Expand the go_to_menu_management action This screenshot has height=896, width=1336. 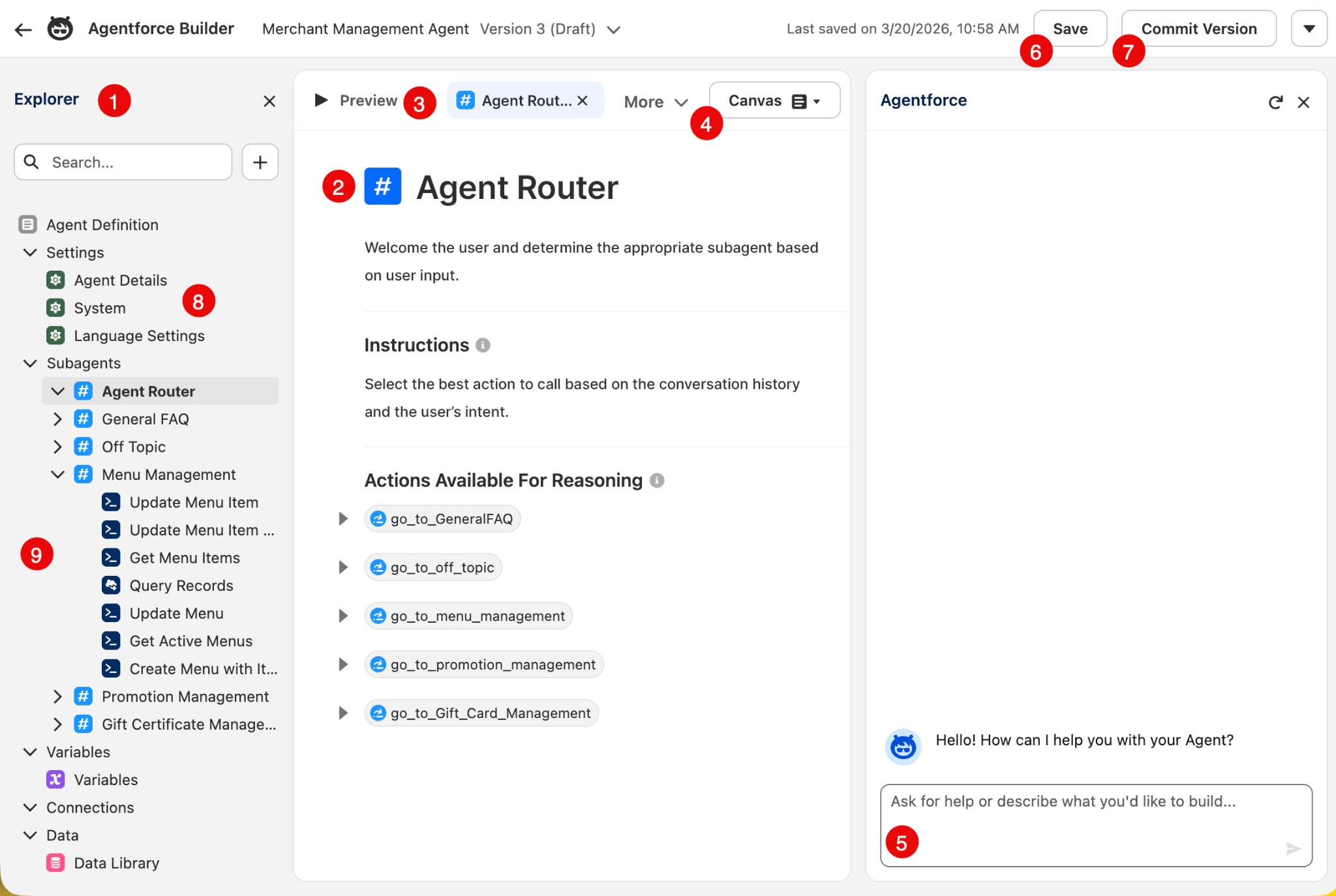[x=342, y=616]
